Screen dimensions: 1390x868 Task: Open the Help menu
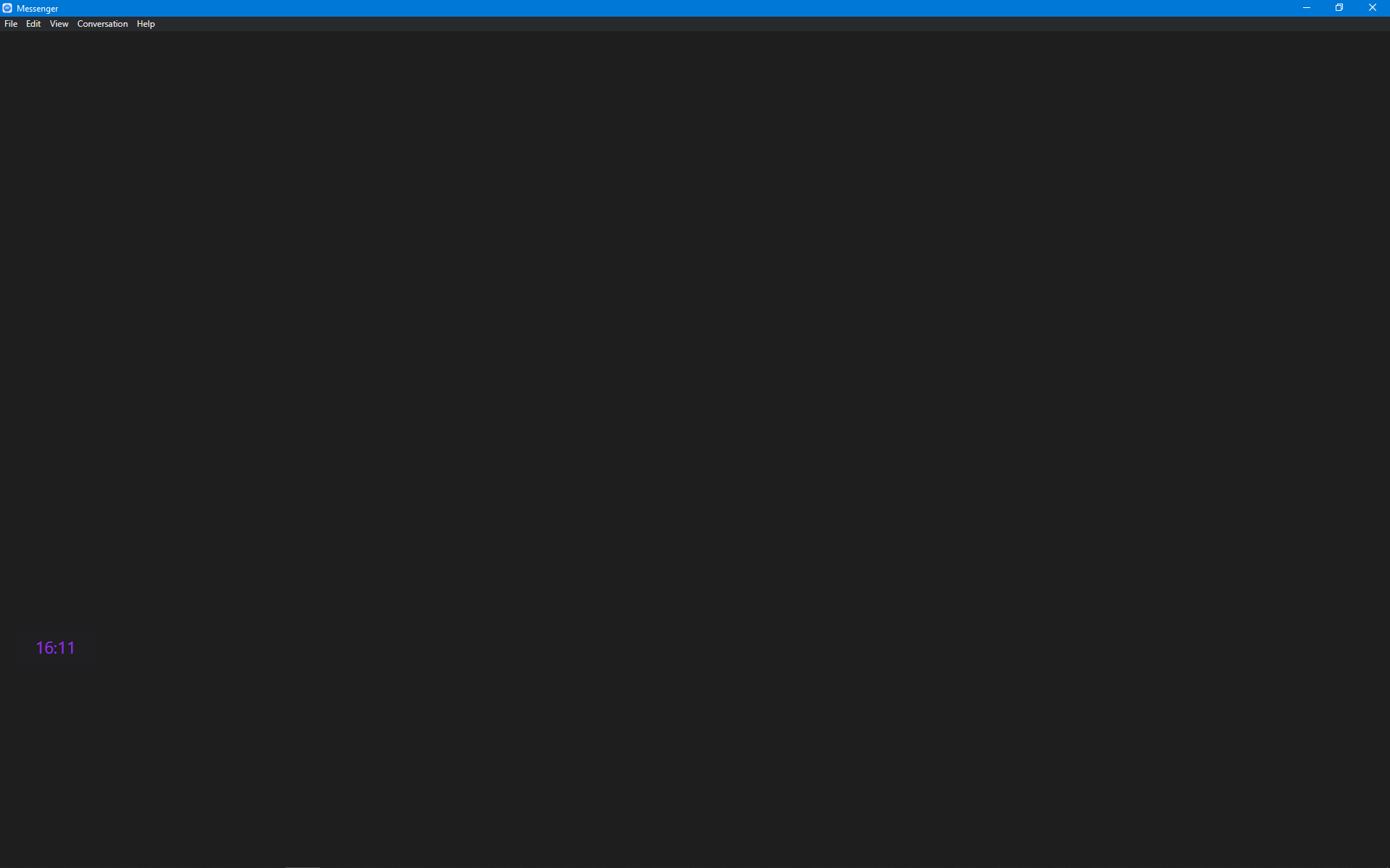tap(146, 24)
